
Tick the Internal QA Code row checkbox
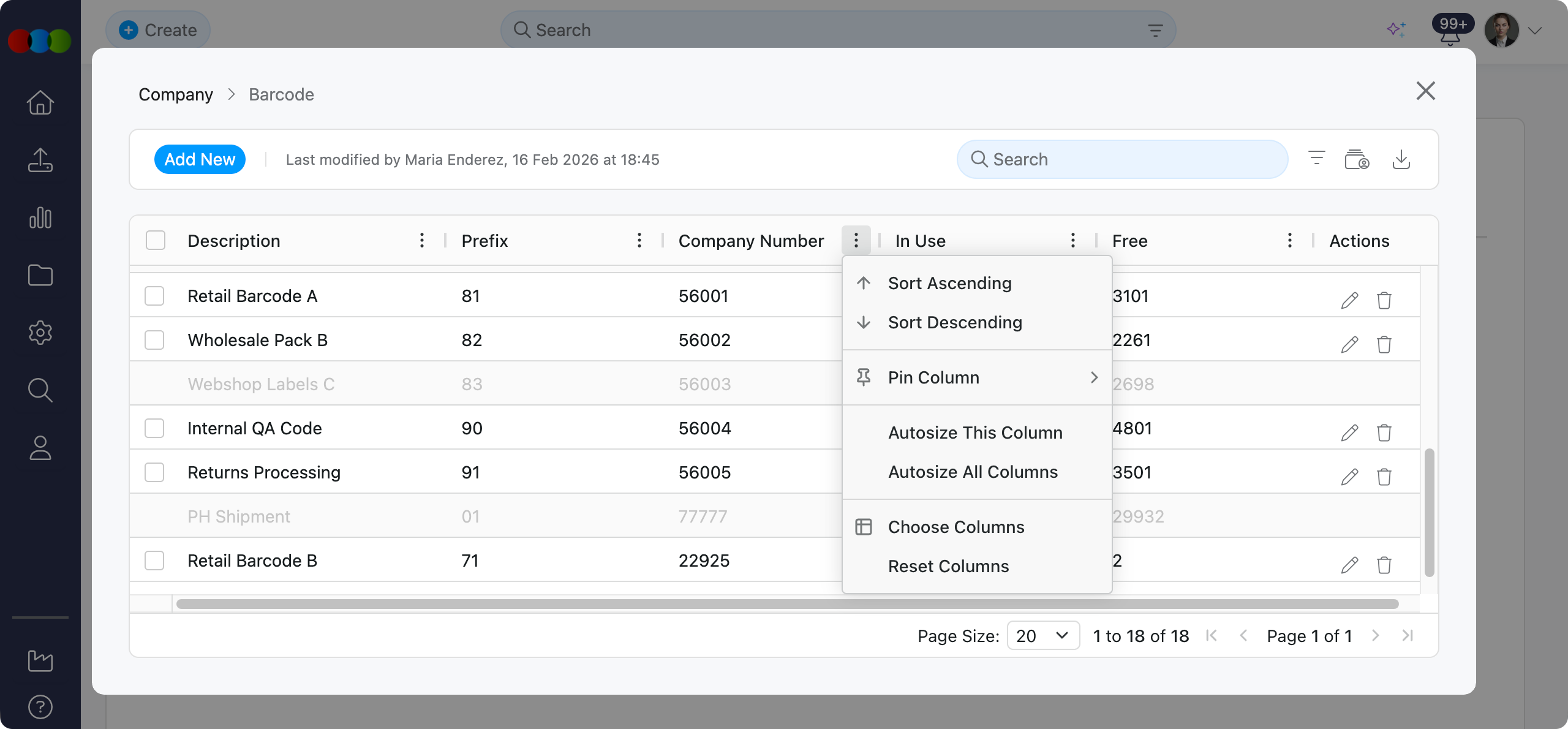[x=155, y=428]
